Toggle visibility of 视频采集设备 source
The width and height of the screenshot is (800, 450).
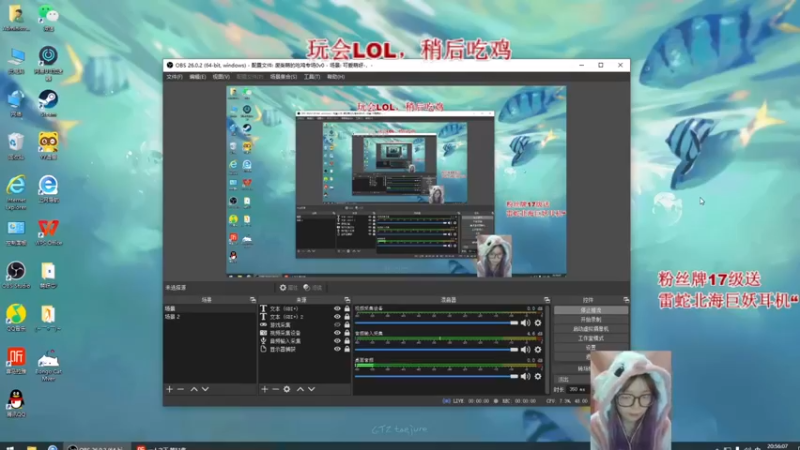click(337, 333)
